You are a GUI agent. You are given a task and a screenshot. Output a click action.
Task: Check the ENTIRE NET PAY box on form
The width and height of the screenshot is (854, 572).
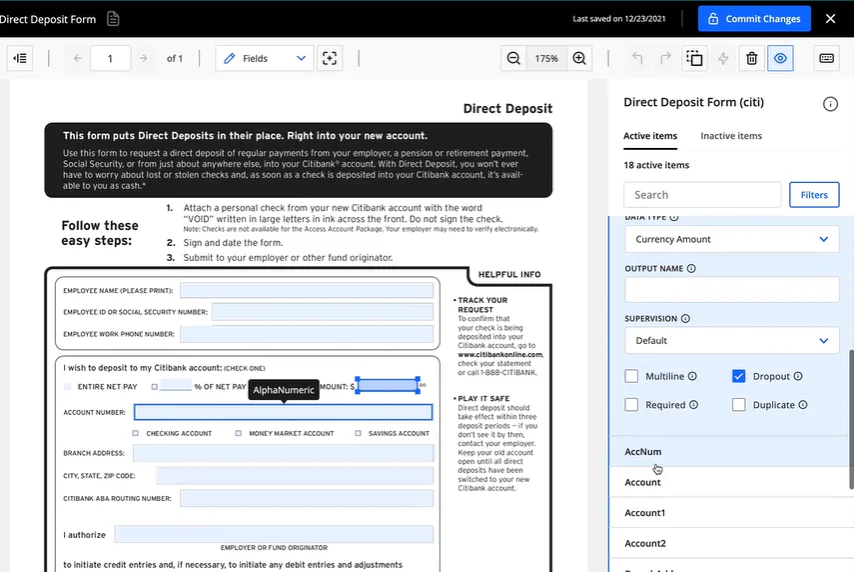[x=68, y=387]
